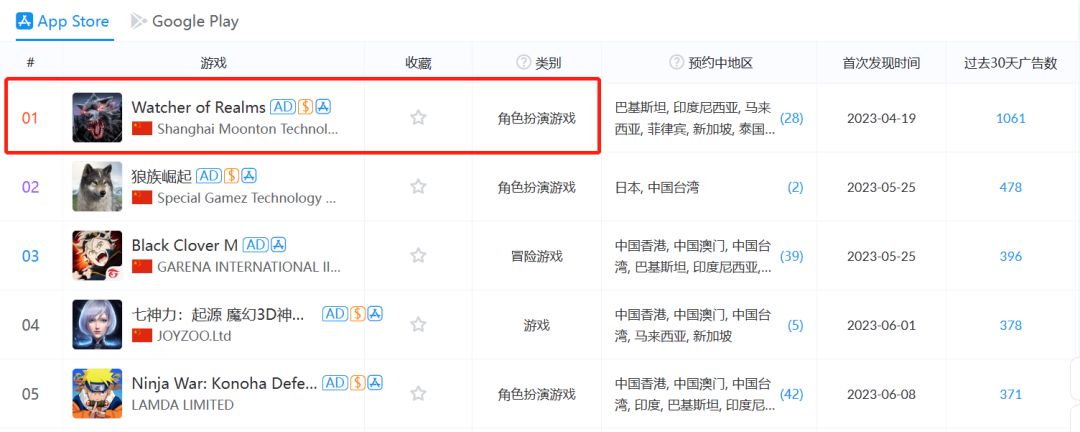Toggle favorite star for 狼族崛起
The height and width of the screenshot is (432, 1080).
(417, 186)
